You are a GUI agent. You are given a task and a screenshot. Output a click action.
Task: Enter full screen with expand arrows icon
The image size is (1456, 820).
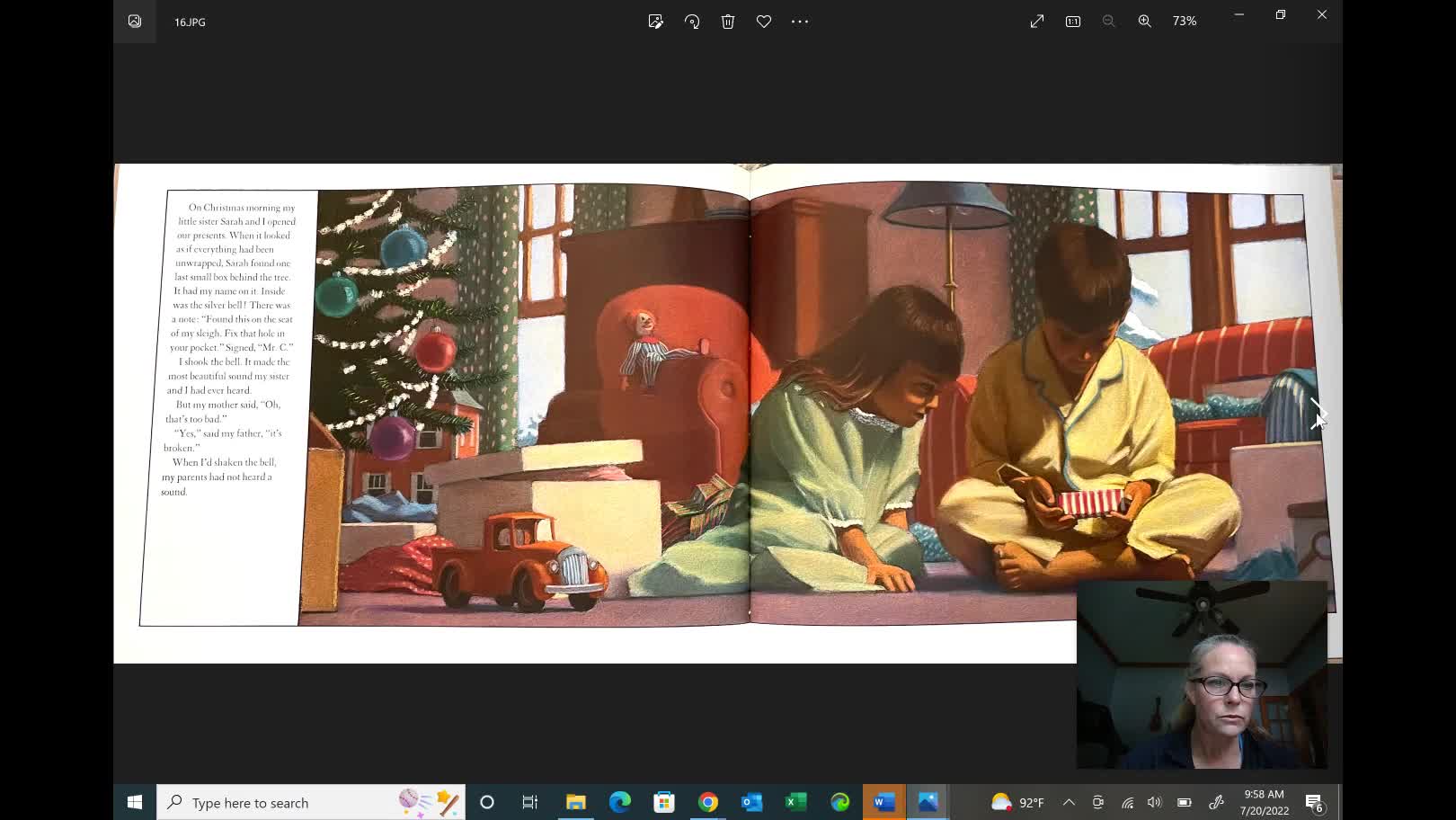click(1037, 22)
